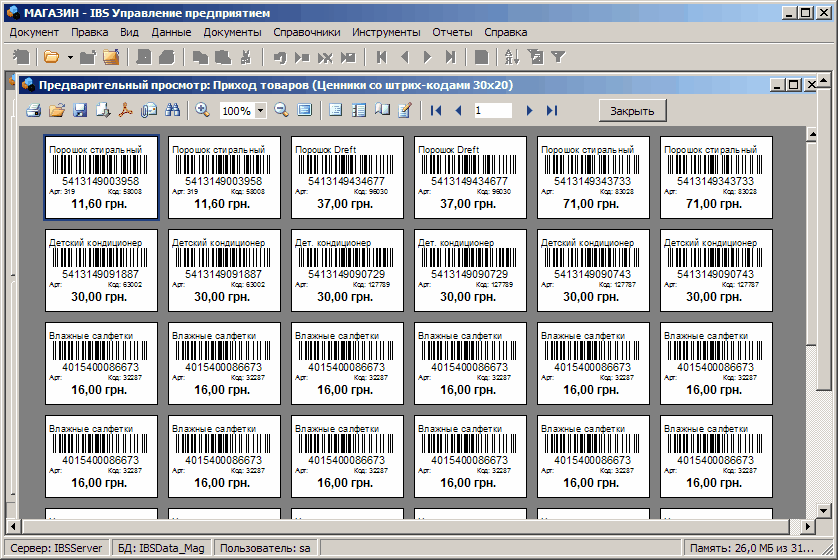Click the zoom in magnifier icon
838x560 pixels.
202,110
